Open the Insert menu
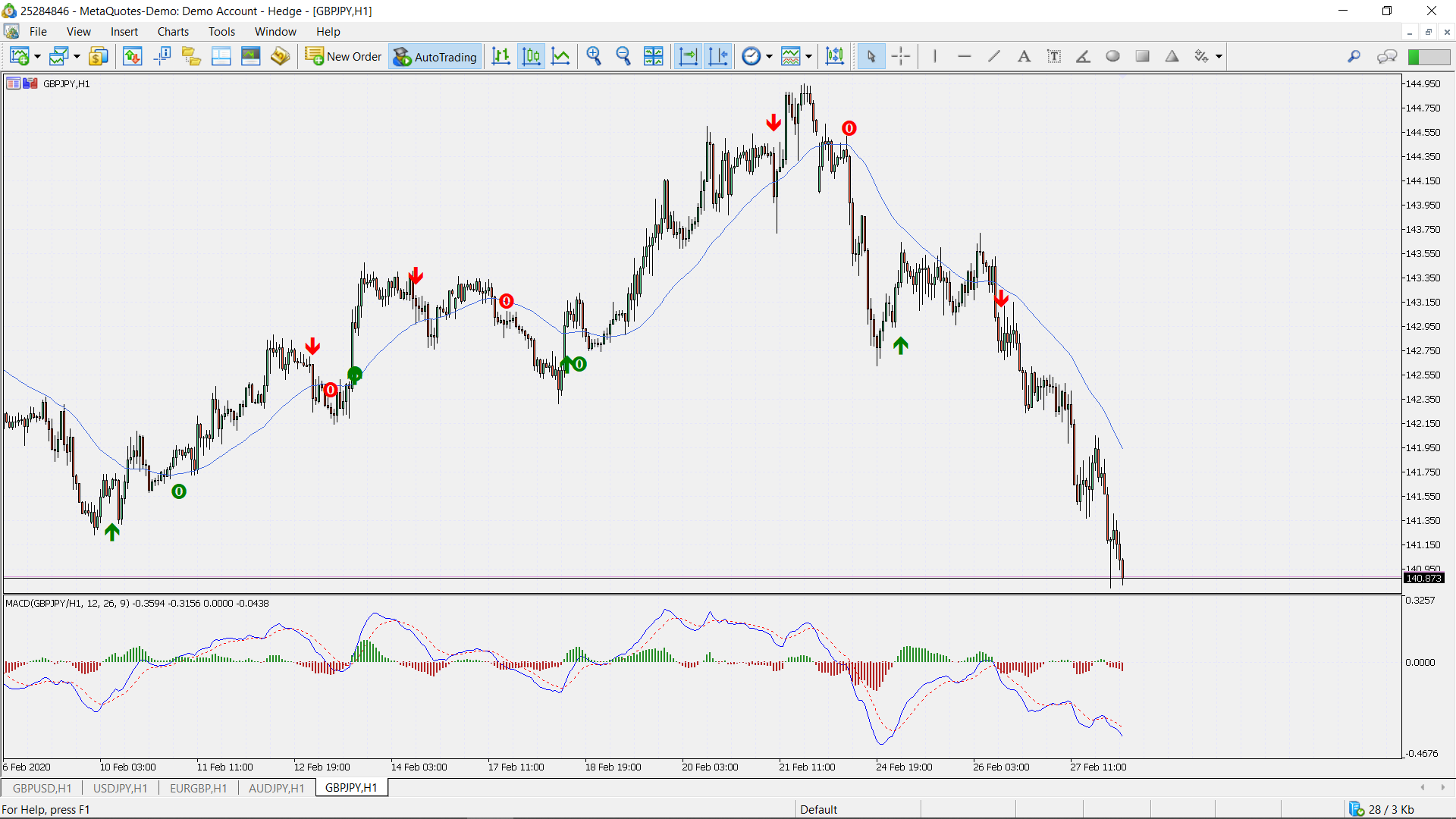 [x=124, y=31]
